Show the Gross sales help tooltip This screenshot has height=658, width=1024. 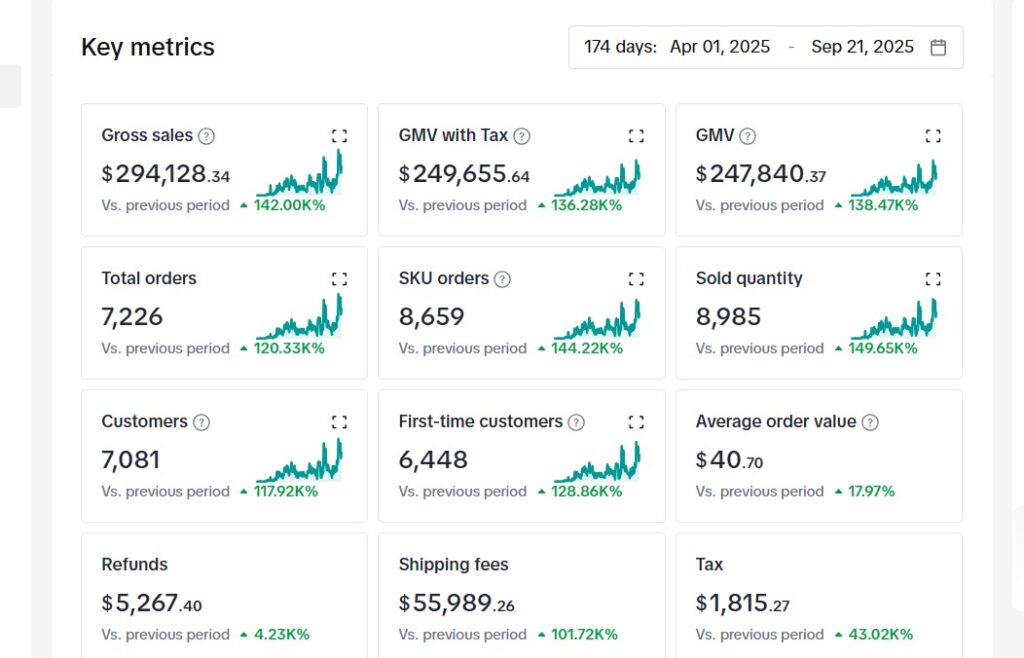[x=207, y=136]
